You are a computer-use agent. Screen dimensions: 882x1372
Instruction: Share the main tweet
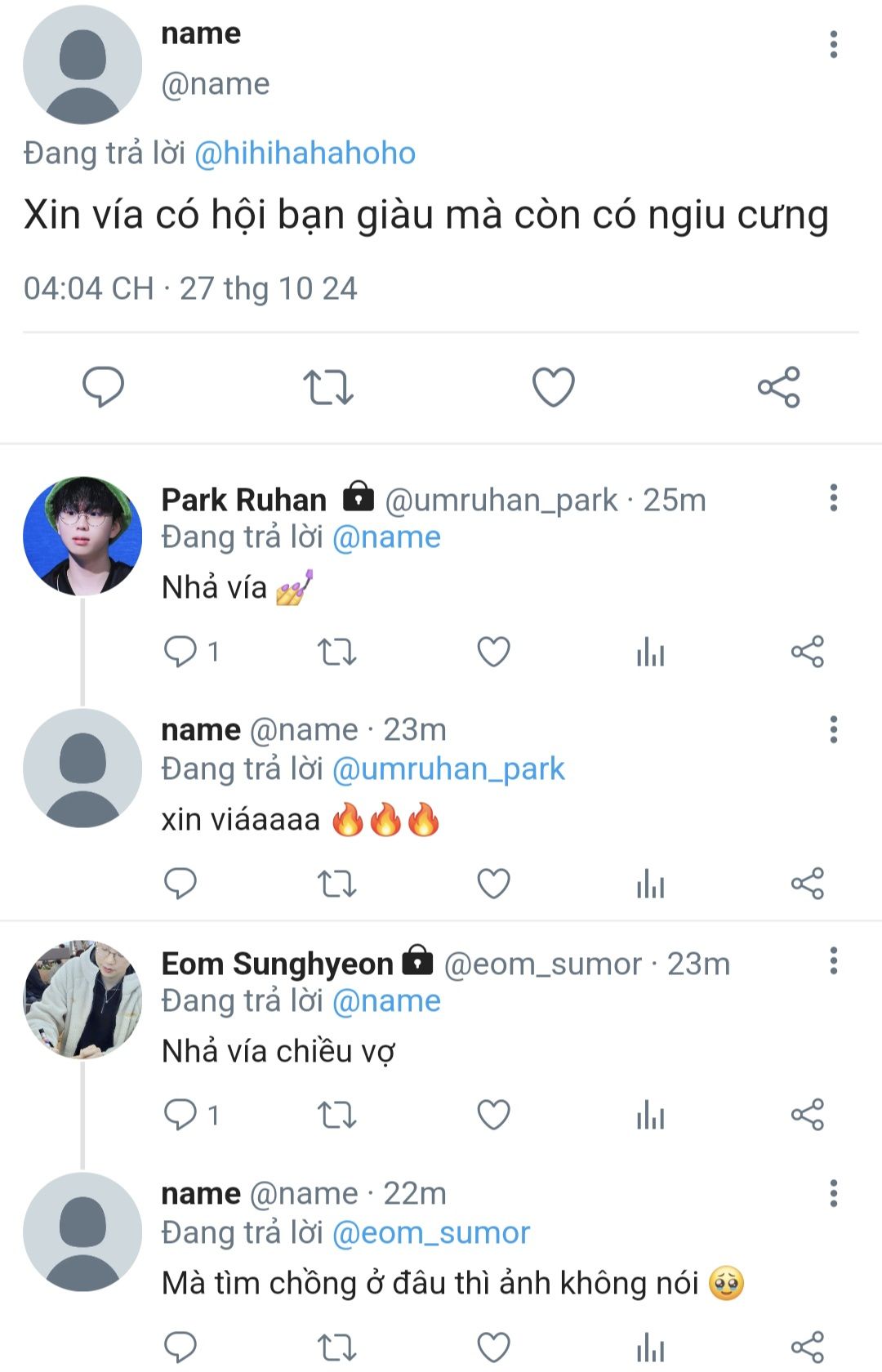(778, 387)
